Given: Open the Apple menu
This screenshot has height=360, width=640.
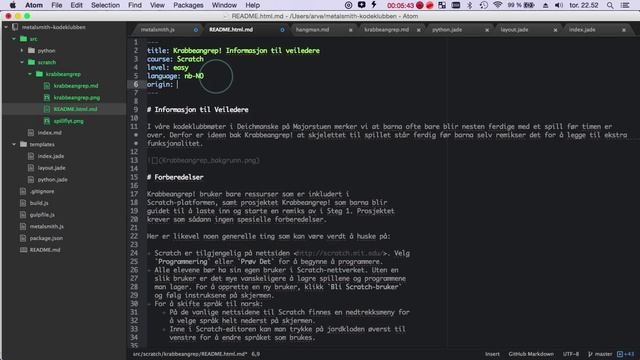Looking at the screenshot, I should pyautogui.click(x=13, y=5).
